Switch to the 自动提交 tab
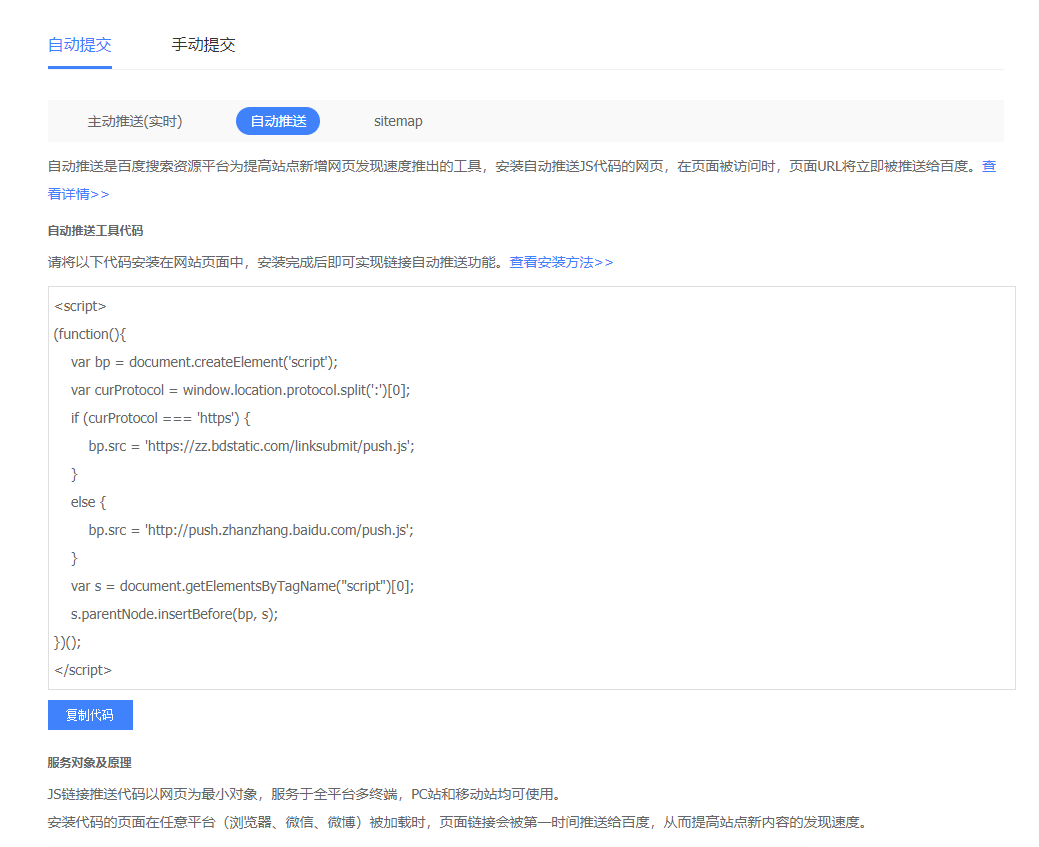The image size is (1039, 847). (80, 45)
